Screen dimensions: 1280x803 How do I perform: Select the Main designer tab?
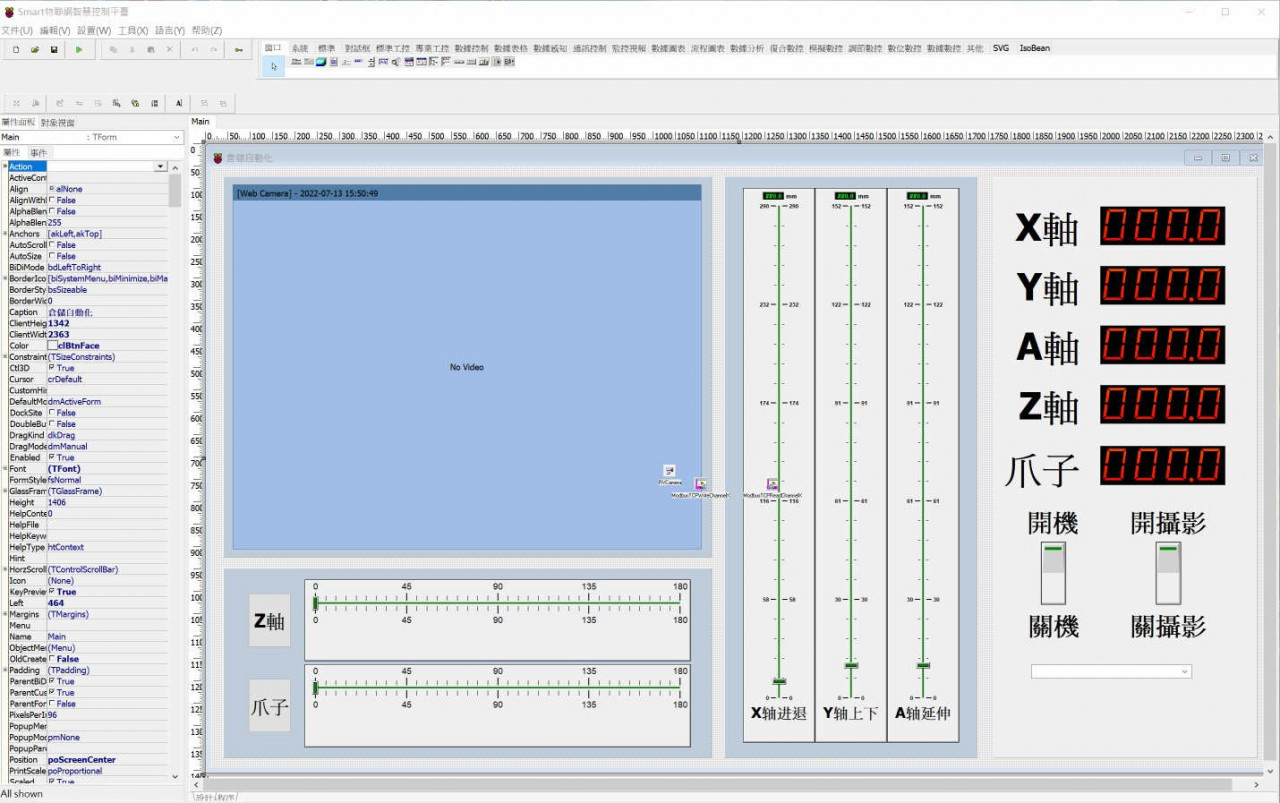pyautogui.click(x=201, y=122)
